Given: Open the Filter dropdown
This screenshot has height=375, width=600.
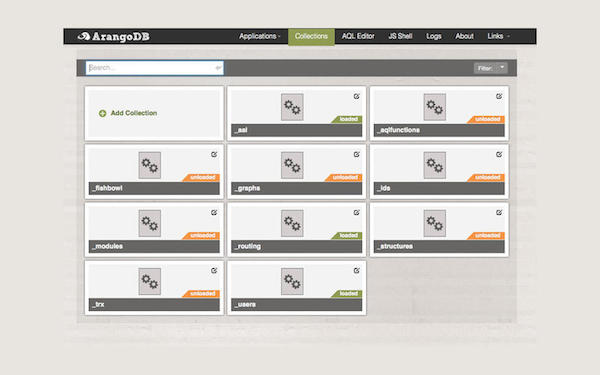Looking at the screenshot, I should [491, 68].
